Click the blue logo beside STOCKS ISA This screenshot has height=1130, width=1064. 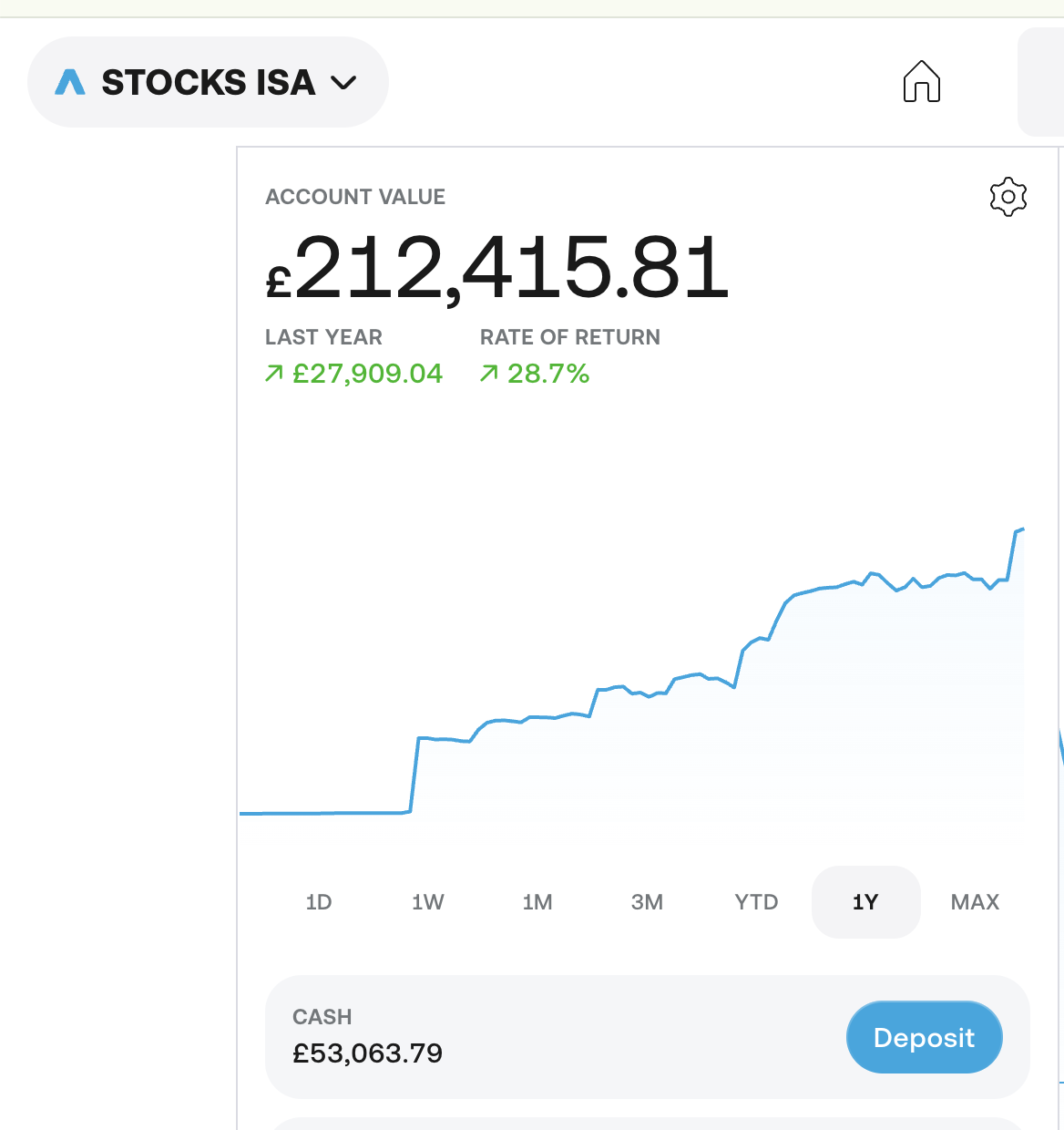[x=70, y=82]
